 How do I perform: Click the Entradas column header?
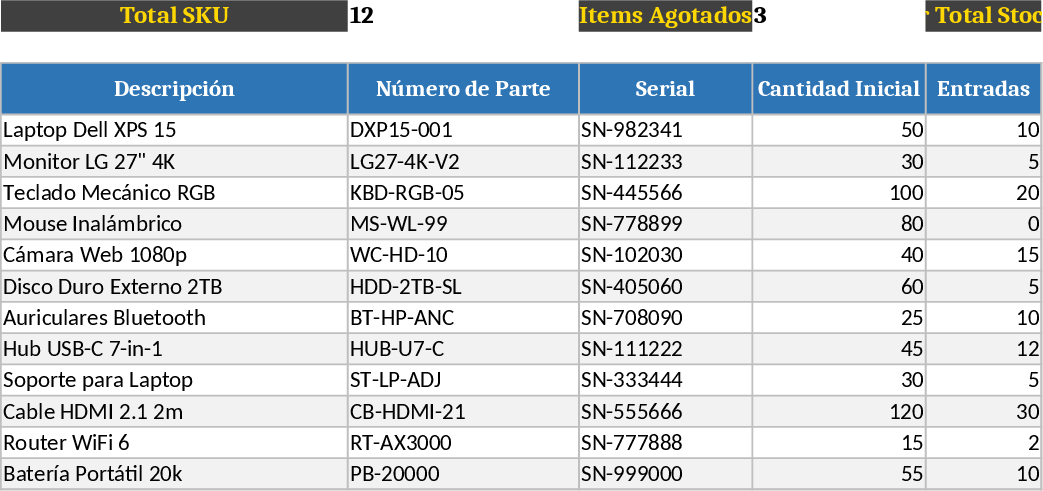coord(983,89)
